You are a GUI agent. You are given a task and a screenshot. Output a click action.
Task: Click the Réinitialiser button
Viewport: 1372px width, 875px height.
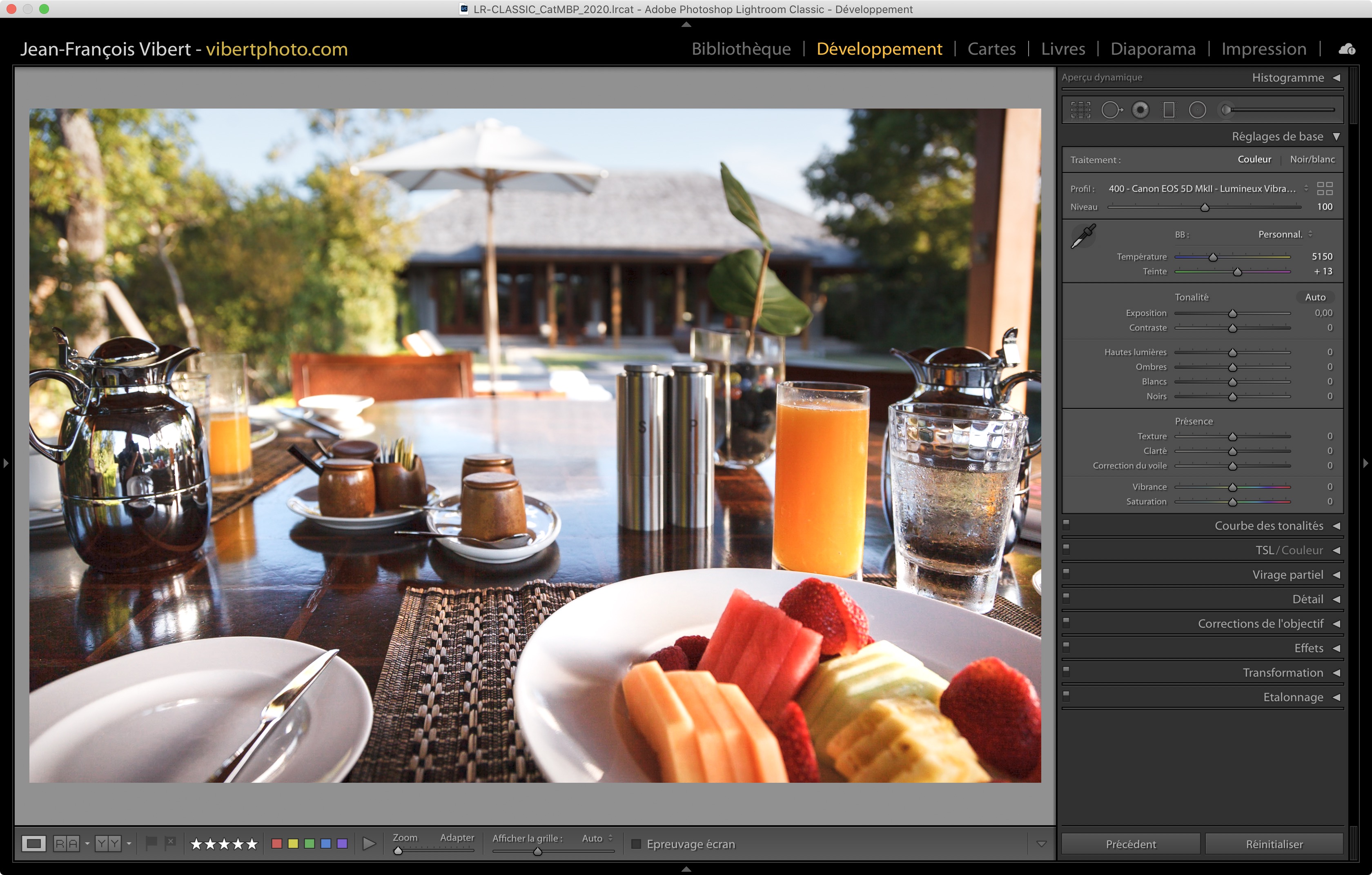pos(1274,844)
